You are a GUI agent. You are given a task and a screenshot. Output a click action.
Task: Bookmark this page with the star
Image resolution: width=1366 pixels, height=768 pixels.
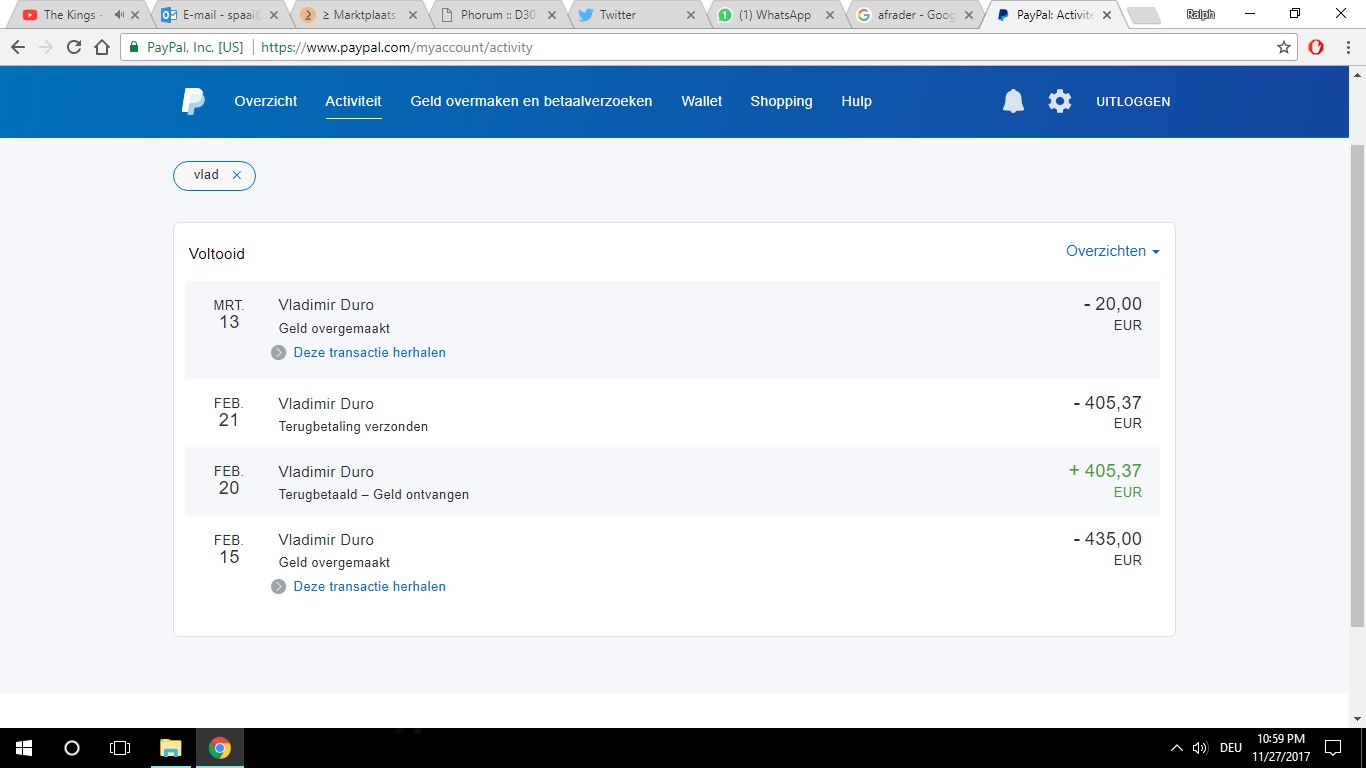[x=1284, y=47]
